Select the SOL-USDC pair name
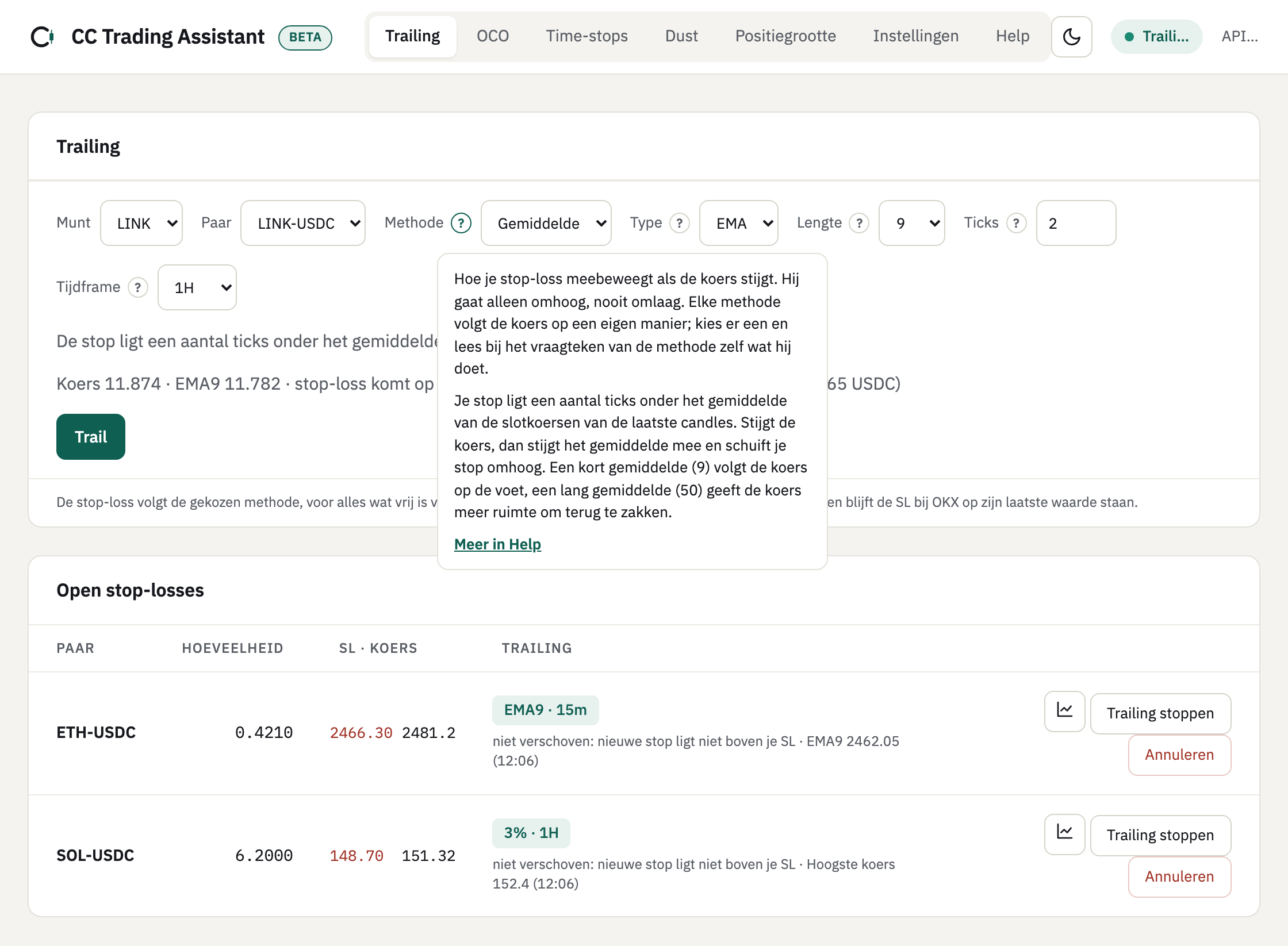 pos(95,855)
